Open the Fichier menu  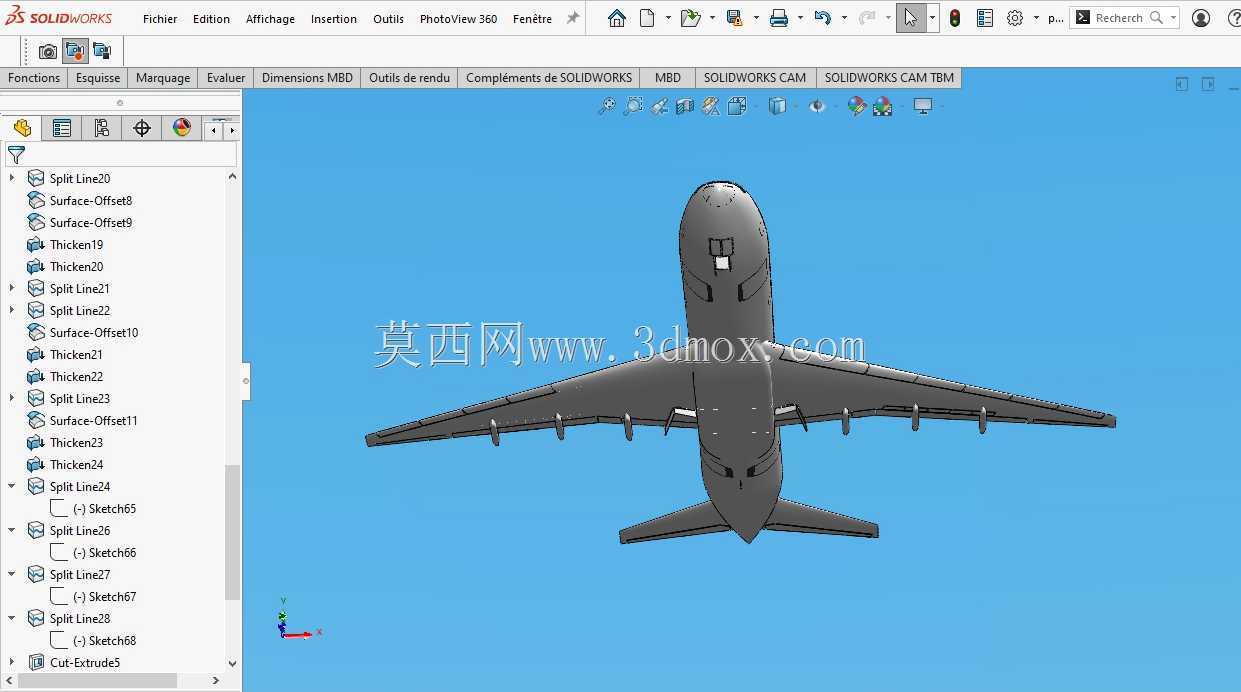[x=160, y=19]
